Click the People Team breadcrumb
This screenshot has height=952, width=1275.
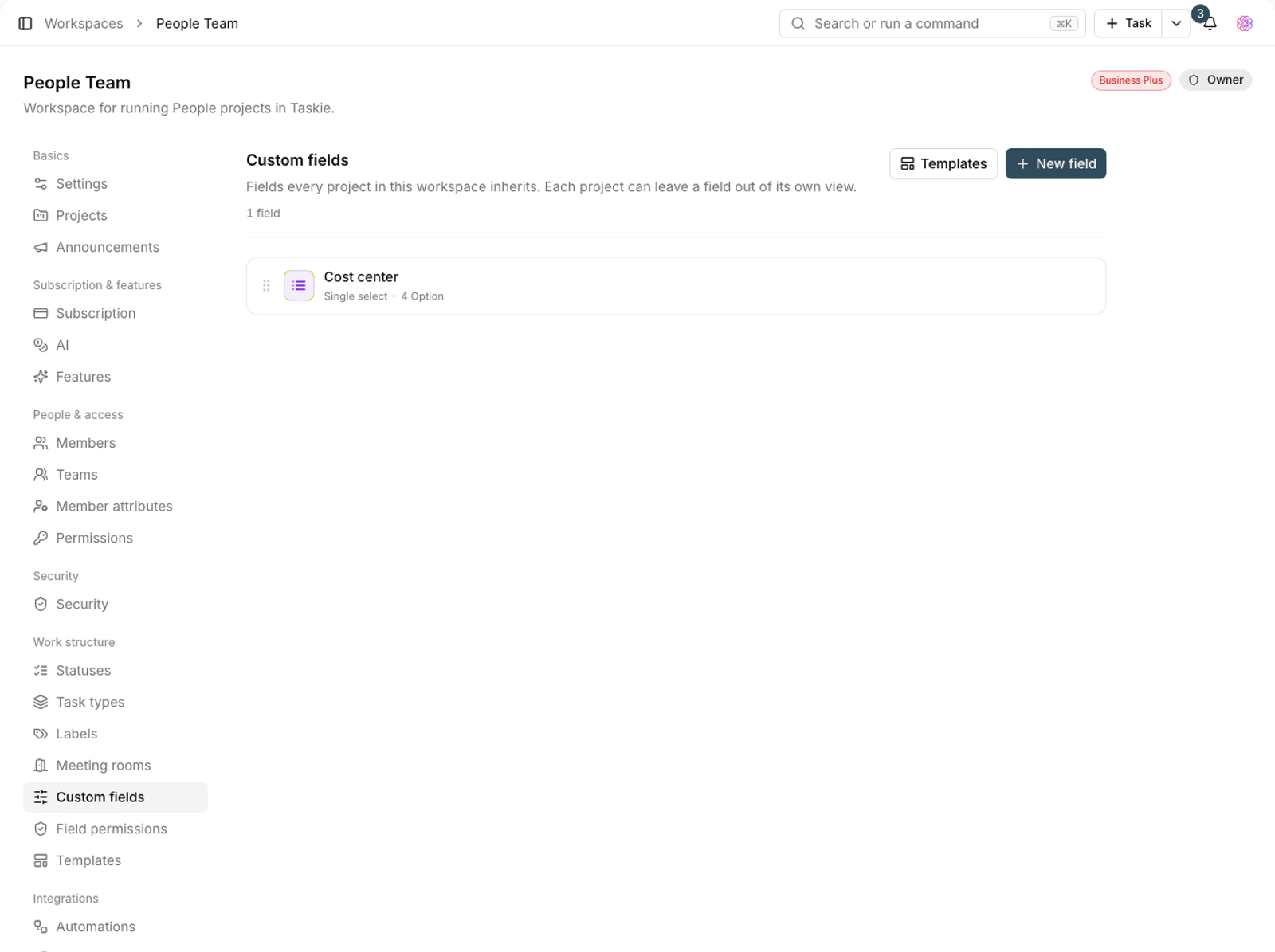[x=197, y=24]
